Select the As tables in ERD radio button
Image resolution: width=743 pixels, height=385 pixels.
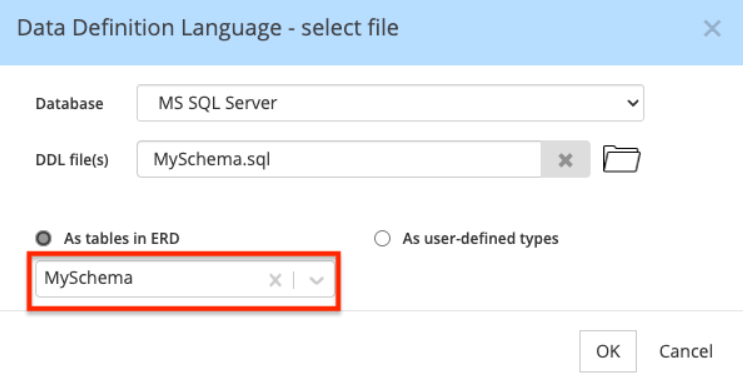(x=44, y=238)
